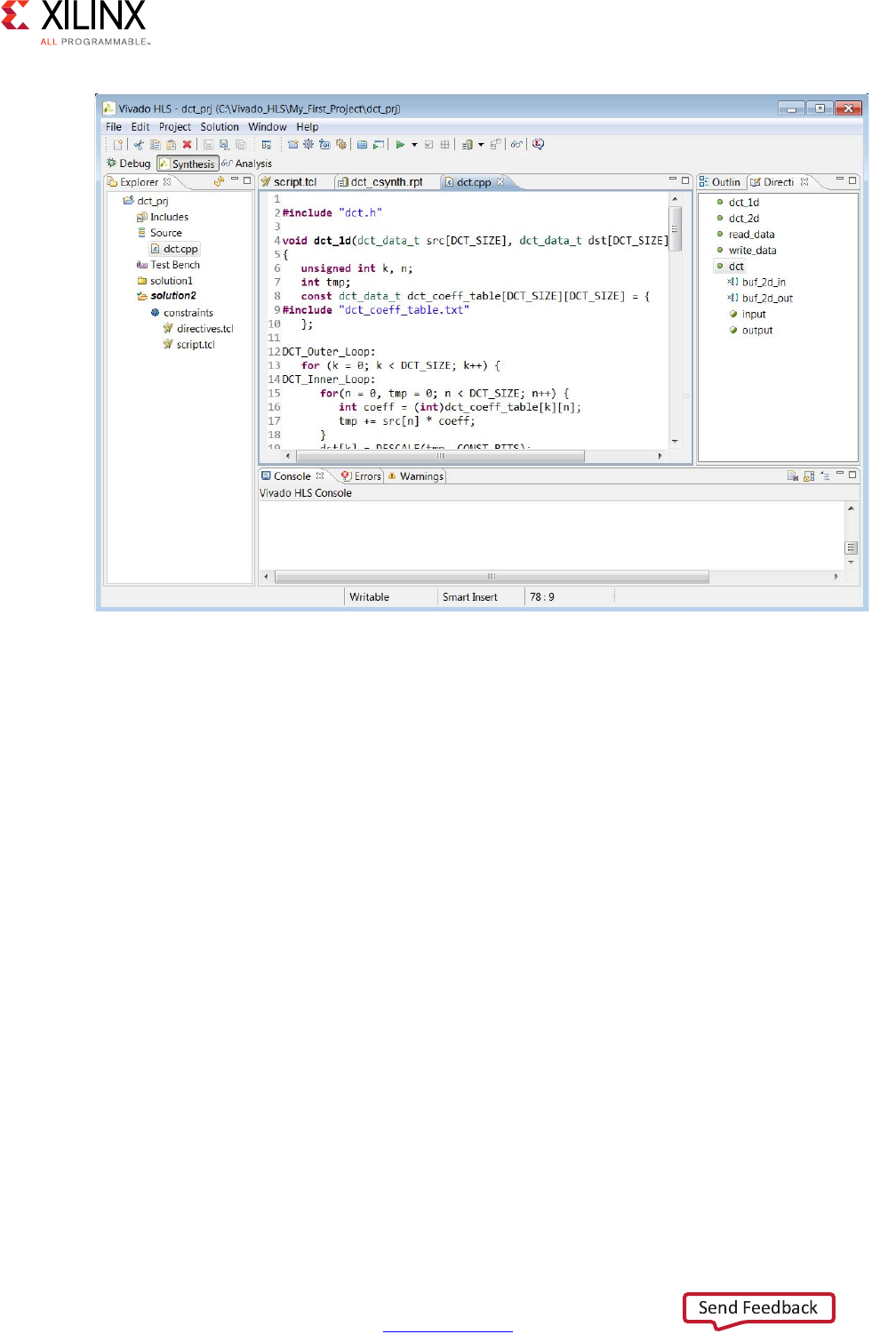
Task: Click the Send Feedback button
Action: pyautogui.click(x=759, y=1308)
